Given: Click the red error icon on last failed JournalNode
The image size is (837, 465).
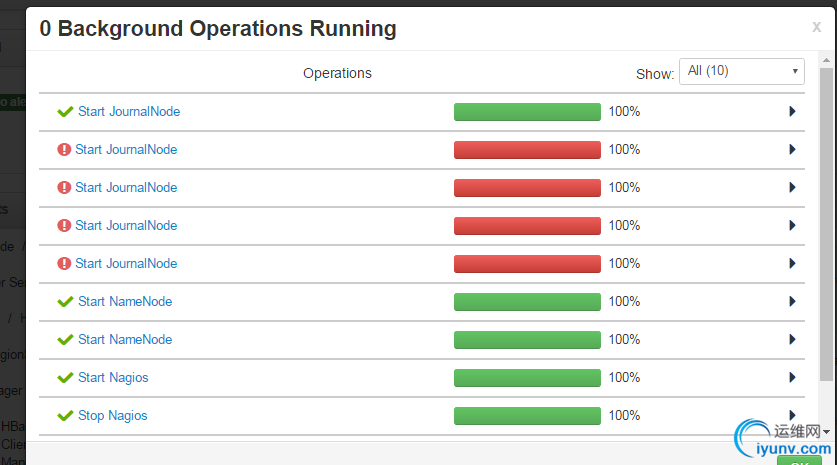Looking at the screenshot, I should 64,264.
